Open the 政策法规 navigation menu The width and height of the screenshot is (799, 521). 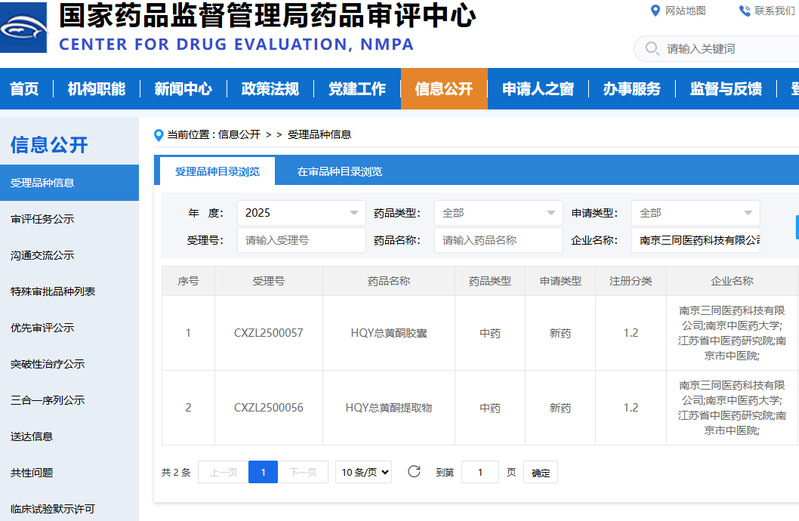(x=270, y=89)
